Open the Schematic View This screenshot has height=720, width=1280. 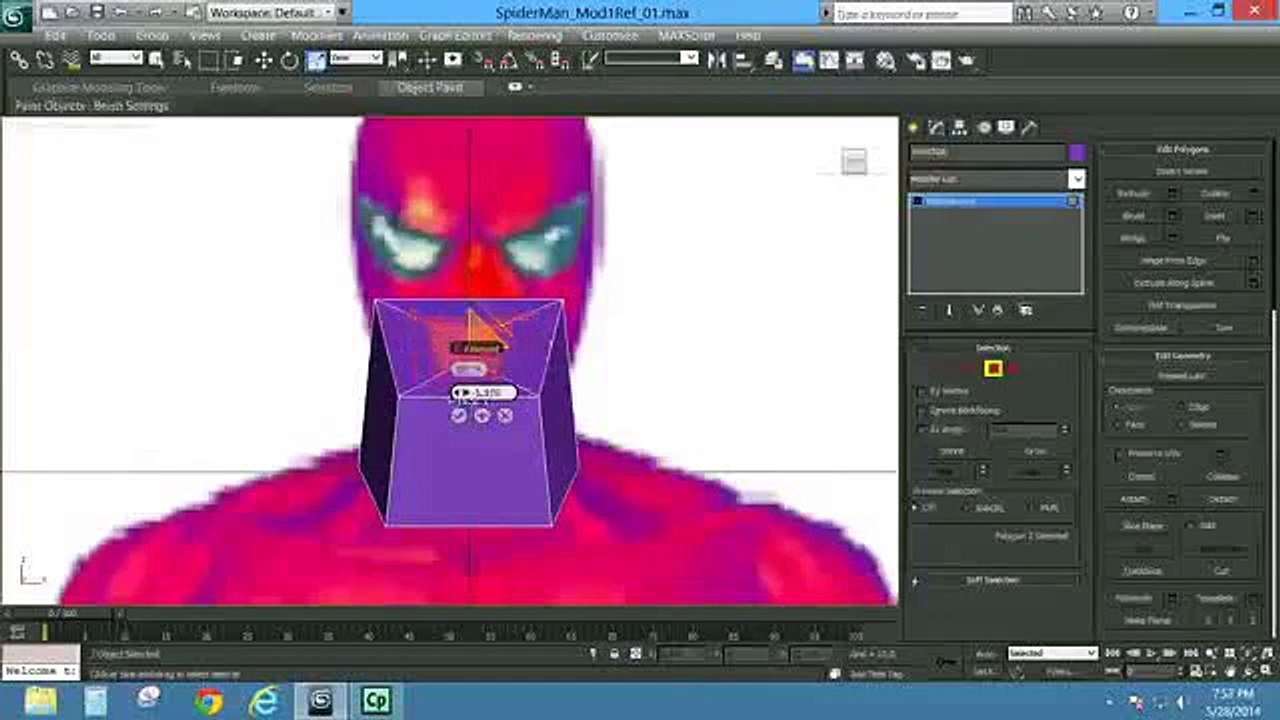[855, 60]
